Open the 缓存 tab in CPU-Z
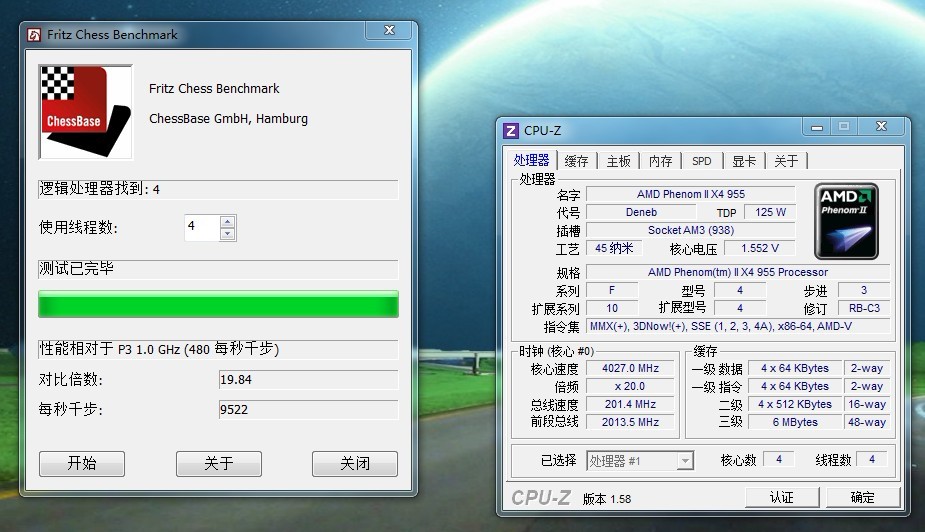 576,162
